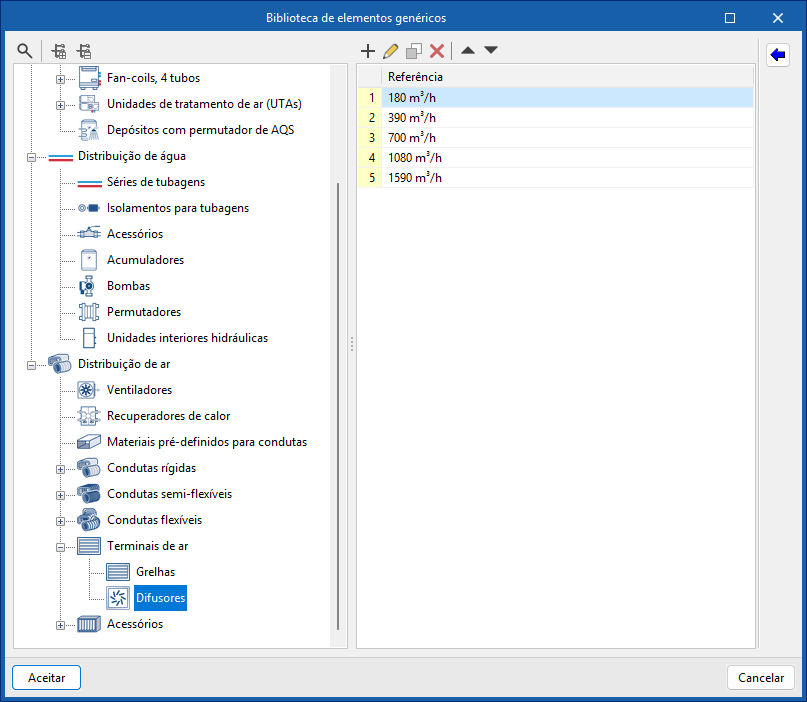Screen dimensions: 807x702
Task: Click the red X delete icon
Action: pos(437,50)
